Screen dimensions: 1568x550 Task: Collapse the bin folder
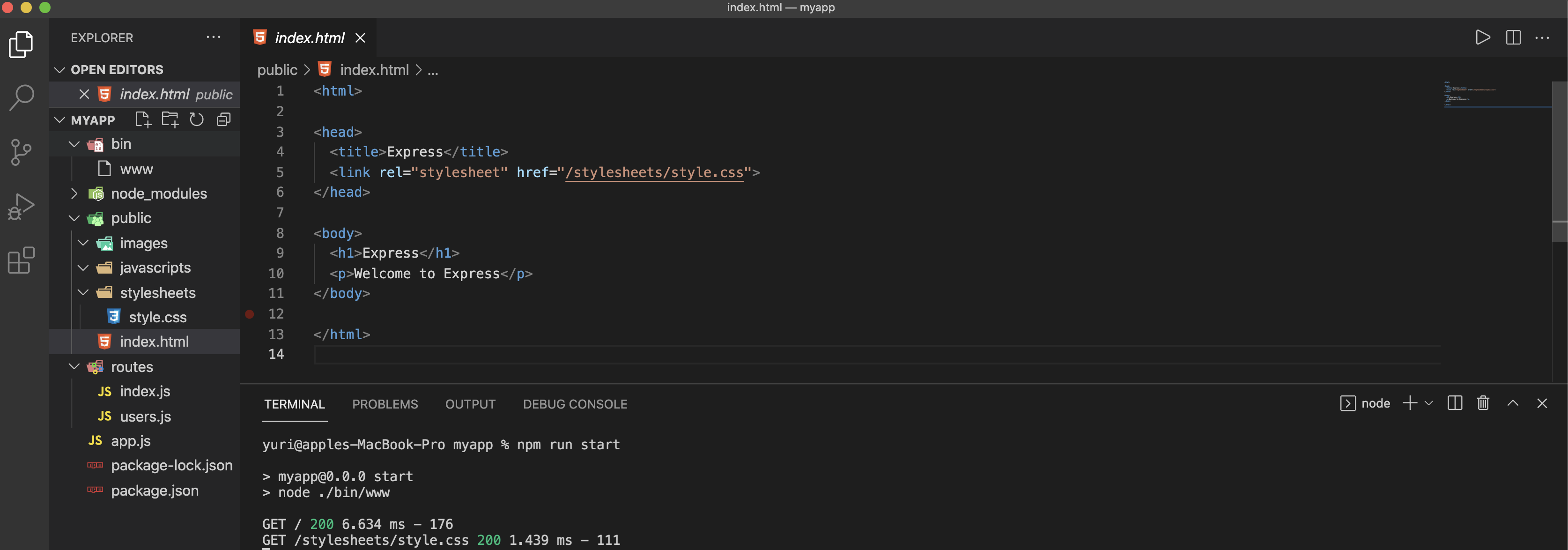[x=74, y=144]
